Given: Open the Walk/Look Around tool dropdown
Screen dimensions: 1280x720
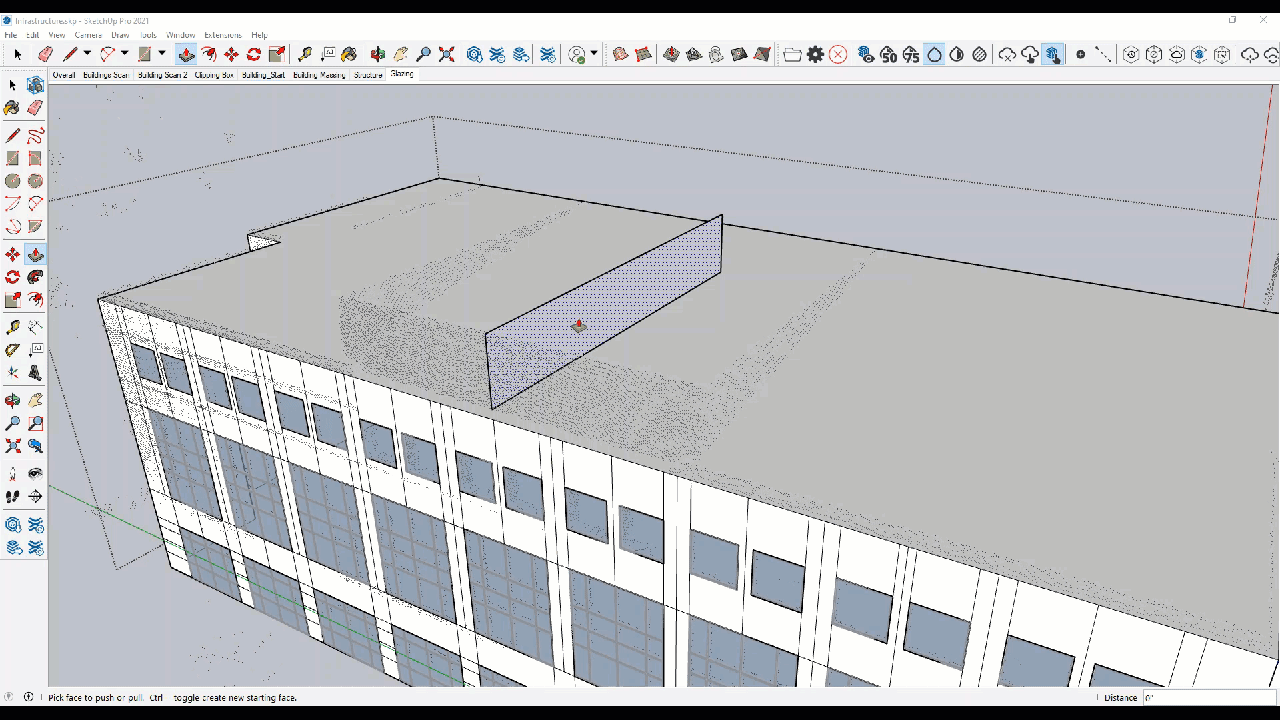Looking at the screenshot, I should point(593,55).
